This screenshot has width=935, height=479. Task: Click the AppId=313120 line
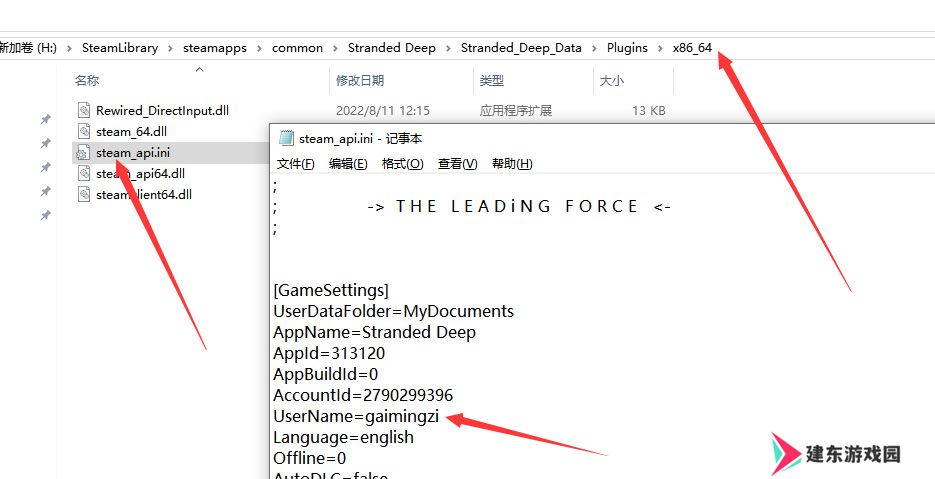click(x=329, y=353)
